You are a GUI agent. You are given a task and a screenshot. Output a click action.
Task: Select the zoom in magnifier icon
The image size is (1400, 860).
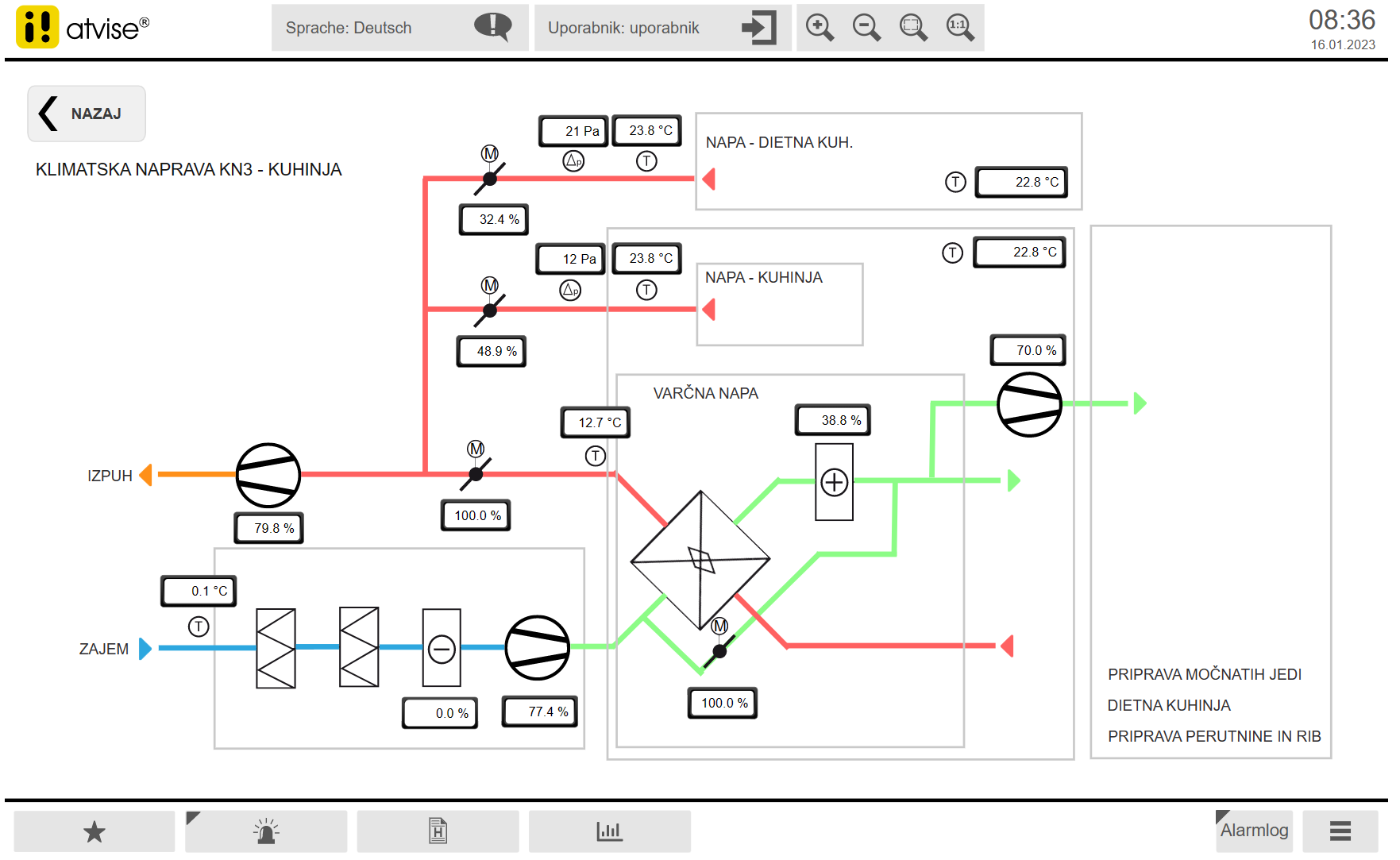(820, 27)
